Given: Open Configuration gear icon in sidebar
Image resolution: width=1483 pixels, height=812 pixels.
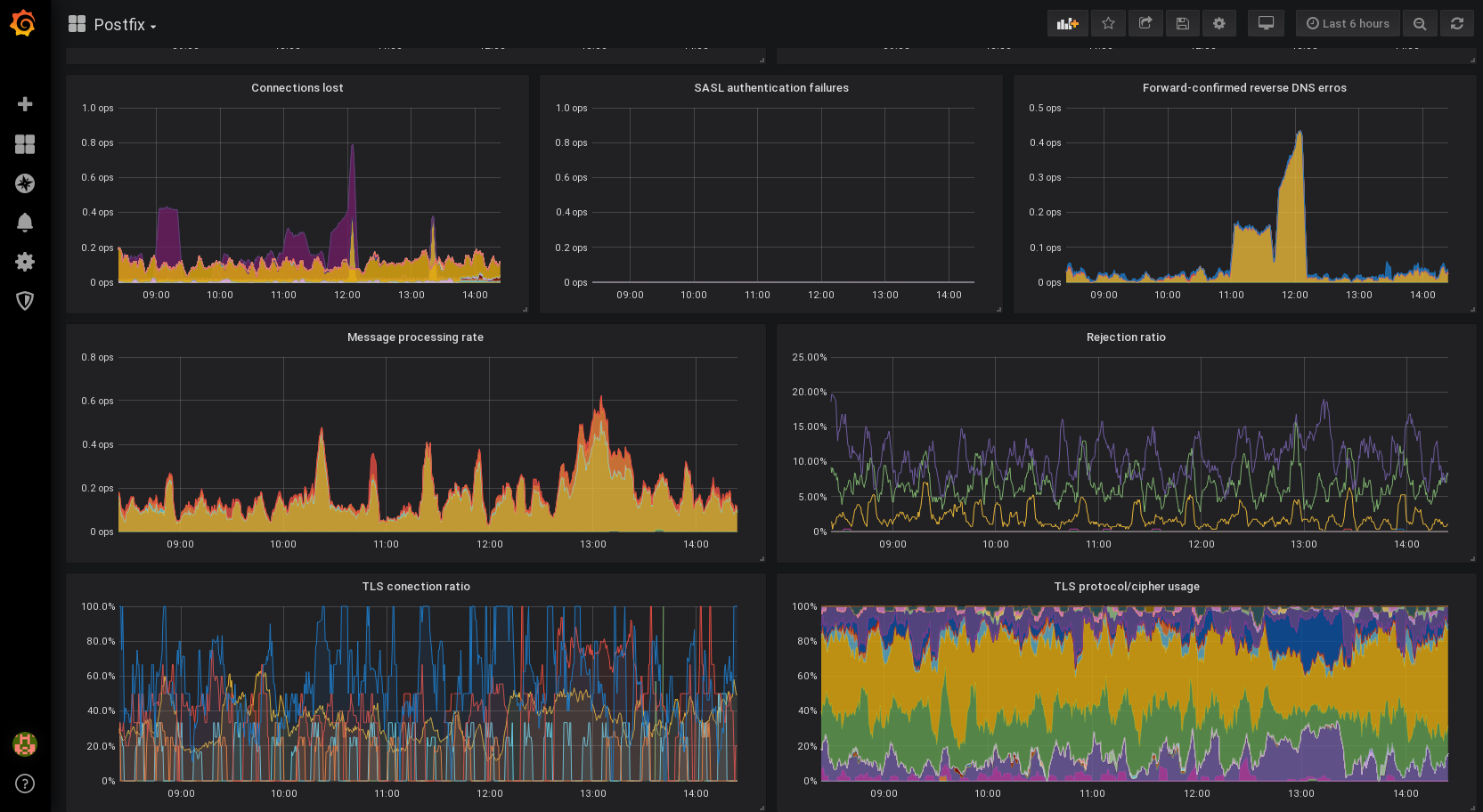Looking at the screenshot, I should [x=25, y=262].
